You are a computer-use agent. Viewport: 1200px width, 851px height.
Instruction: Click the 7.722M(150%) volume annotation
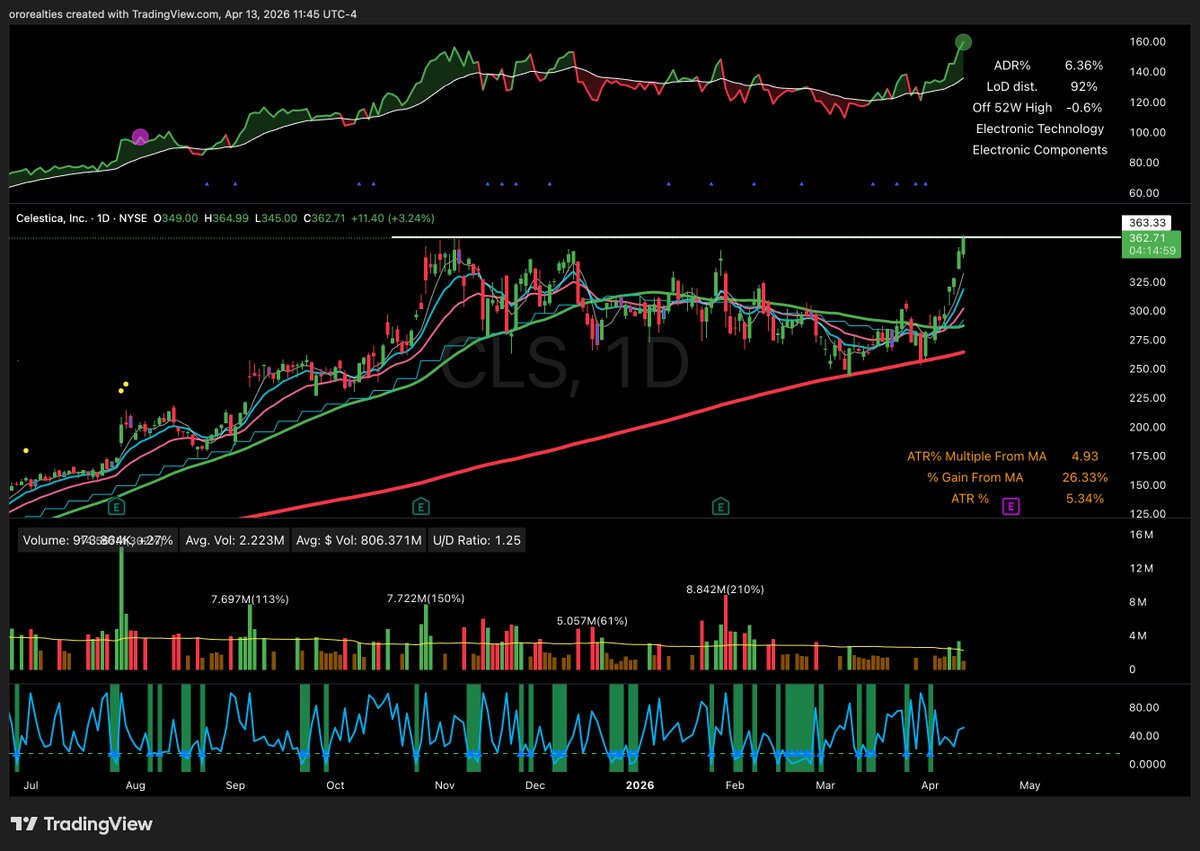point(426,598)
